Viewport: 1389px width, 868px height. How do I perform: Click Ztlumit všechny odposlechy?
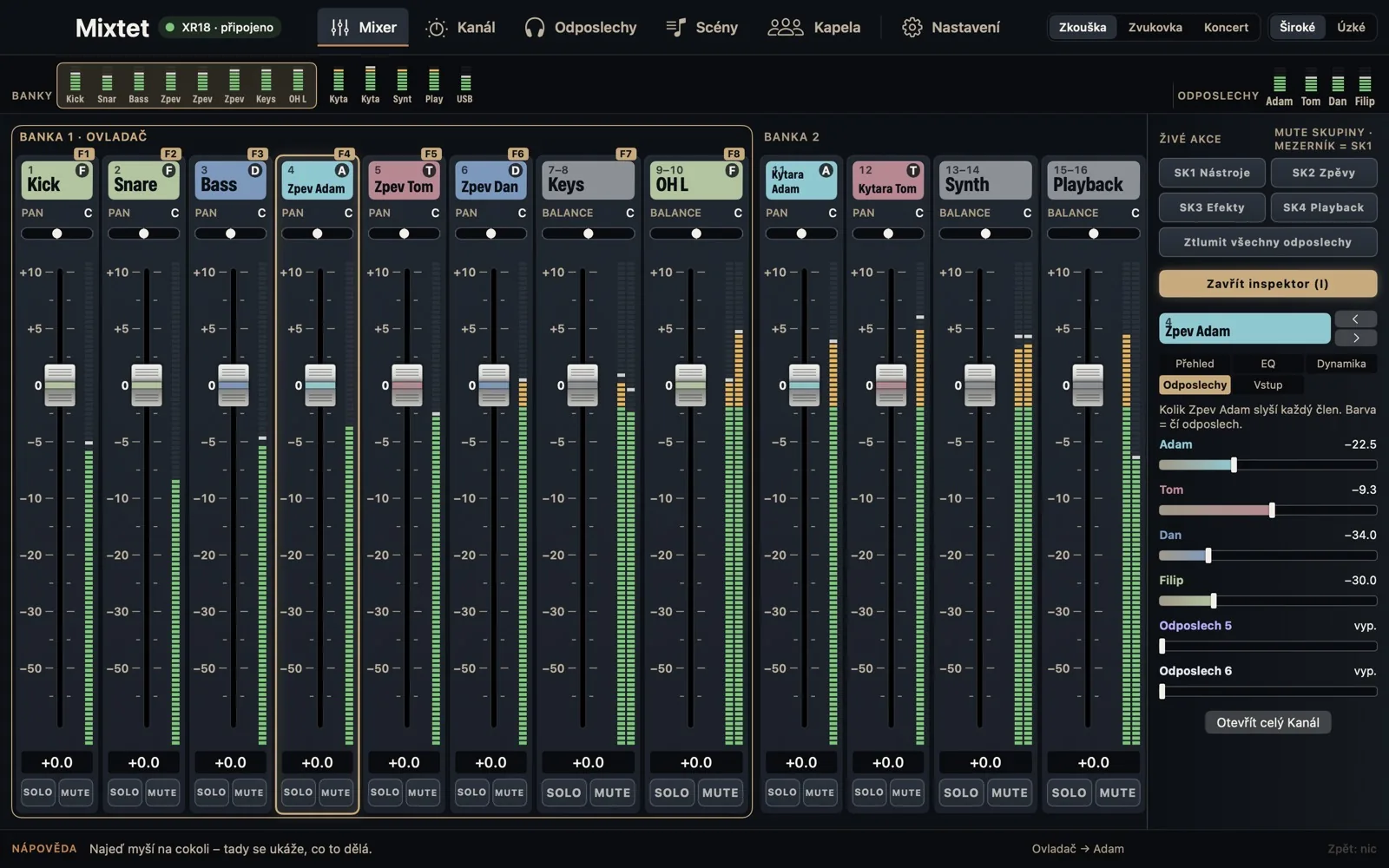(x=1268, y=242)
